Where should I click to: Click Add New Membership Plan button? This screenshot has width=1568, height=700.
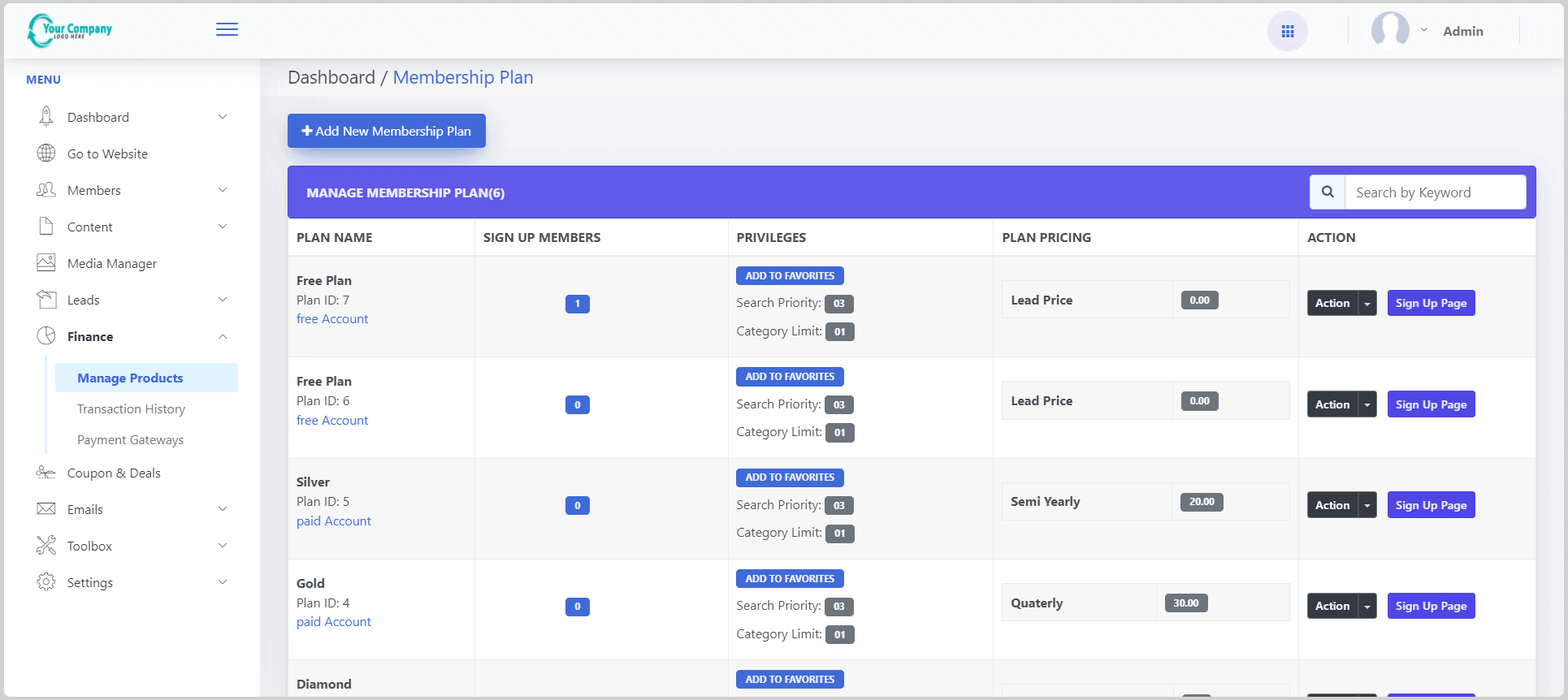coord(387,131)
